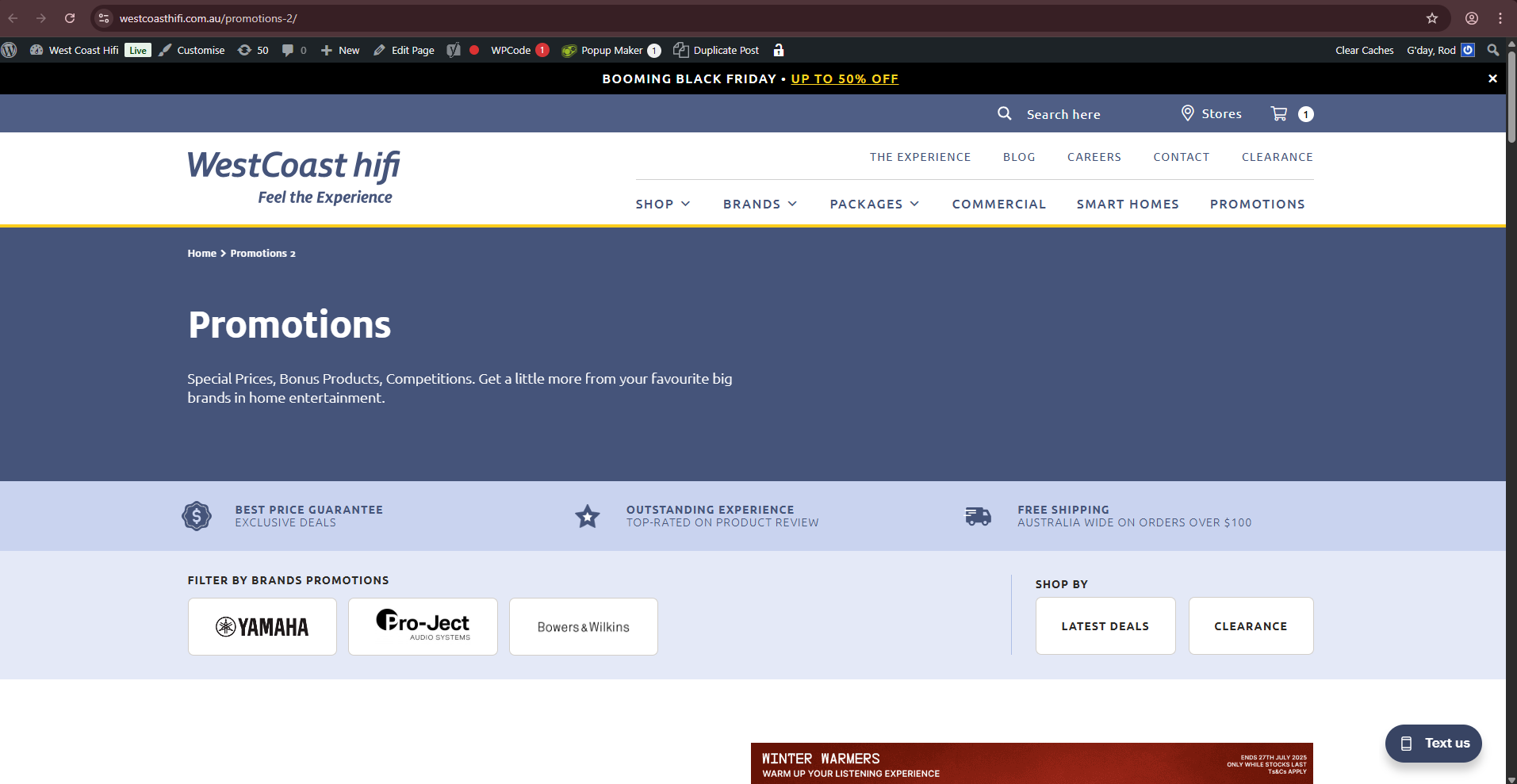Open the Text us chat widget
This screenshot has width=1517, height=784.
pyautogui.click(x=1433, y=744)
